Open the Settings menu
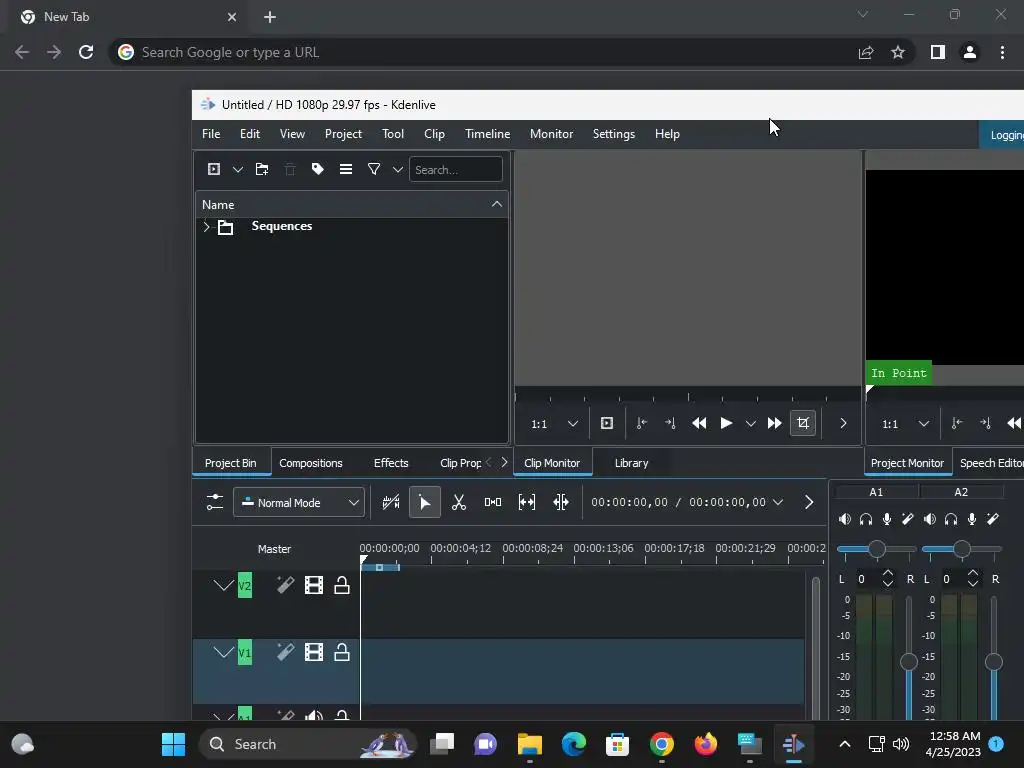Image resolution: width=1024 pixels, height=768 pixels. pyautogui.click(x=613, y=134)
